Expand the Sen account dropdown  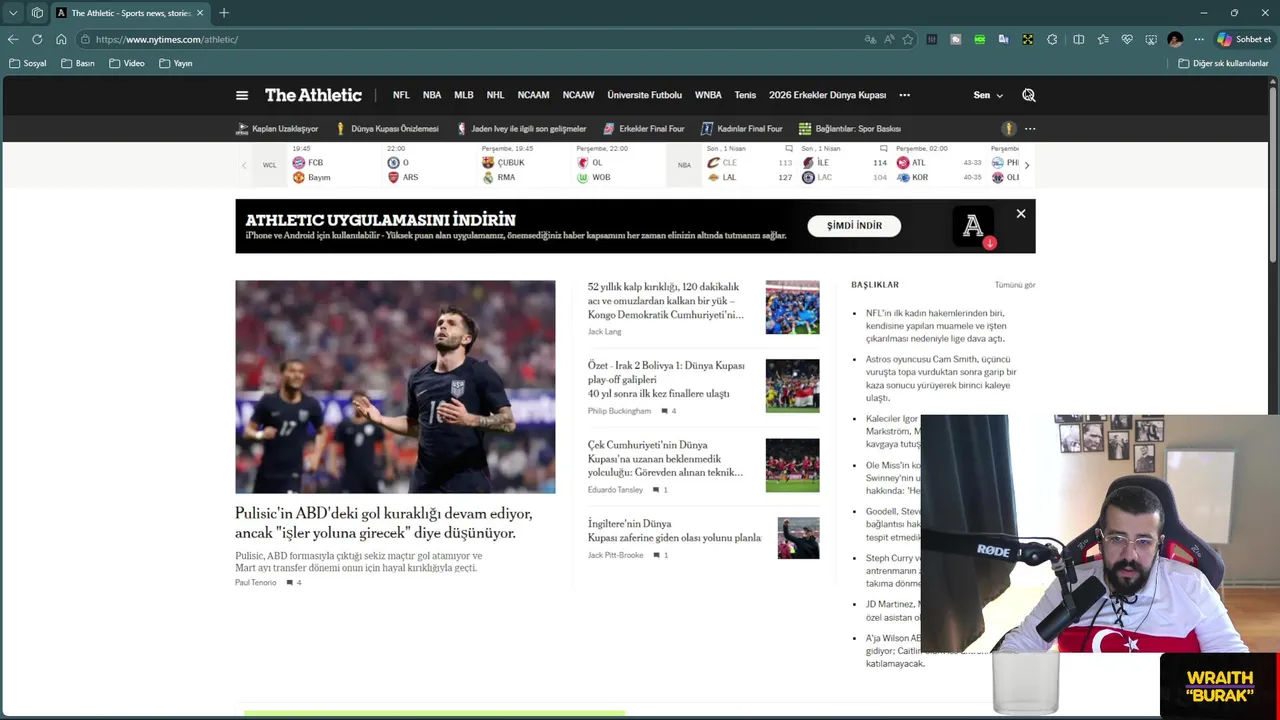pos(988,95)
